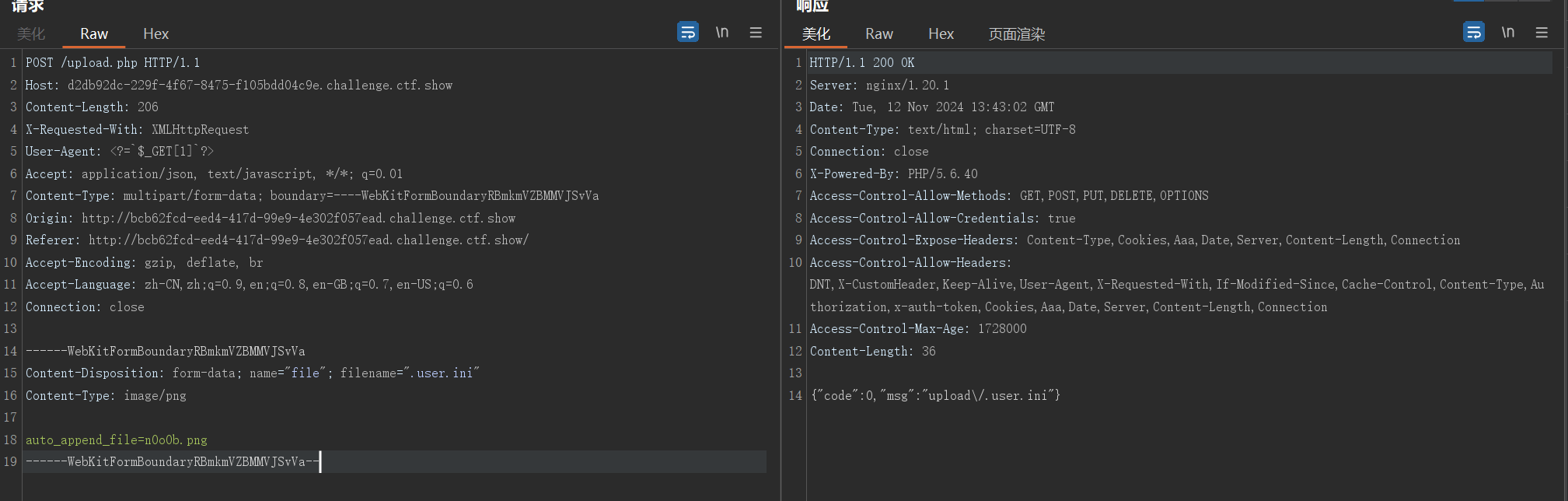This screenshot has height=501, width=1568.
Task: Click the auto_append_file=n0o0b.png body line
Action: pos(117,440)
